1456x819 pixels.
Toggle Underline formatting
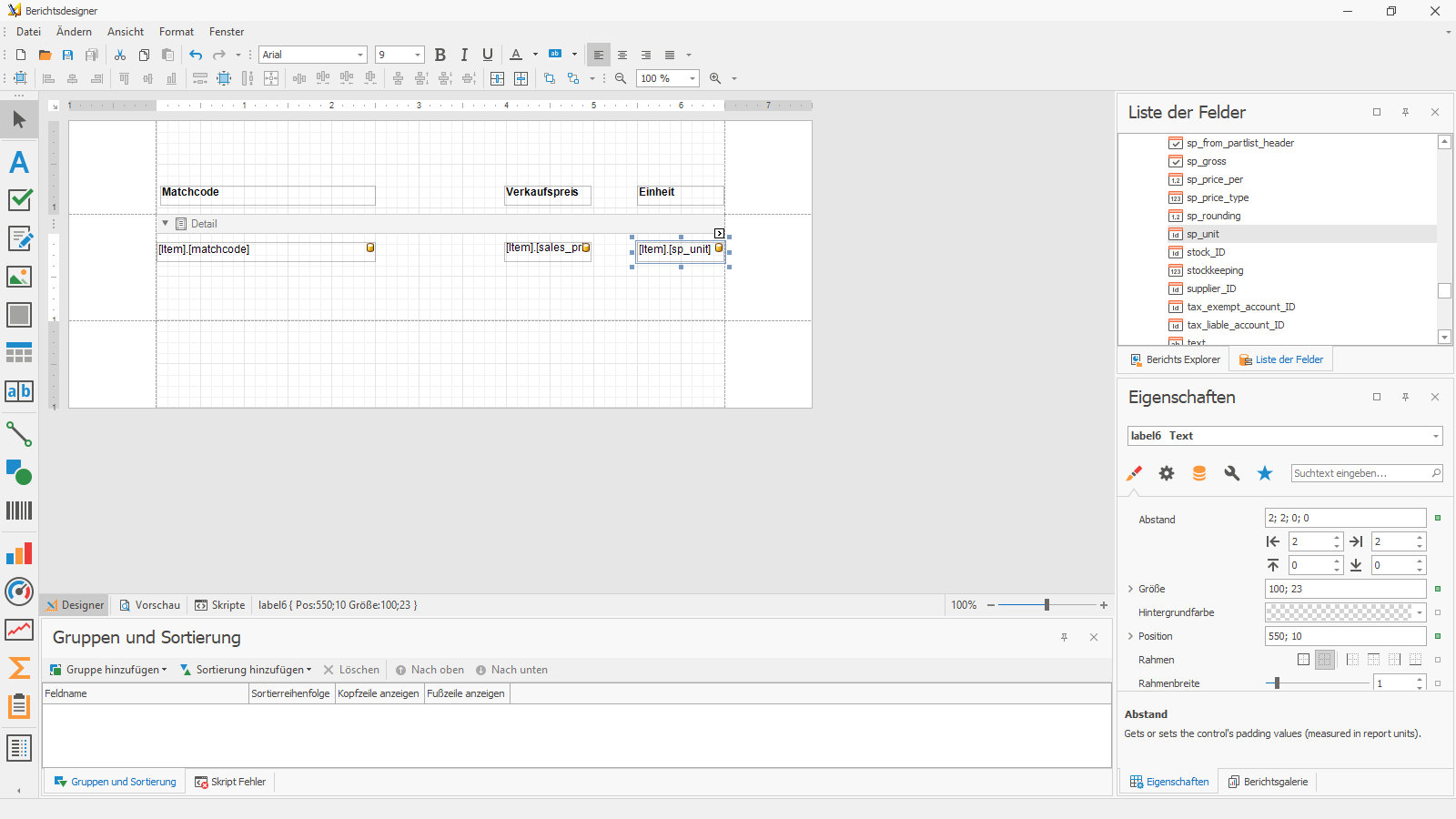point(488,55)
